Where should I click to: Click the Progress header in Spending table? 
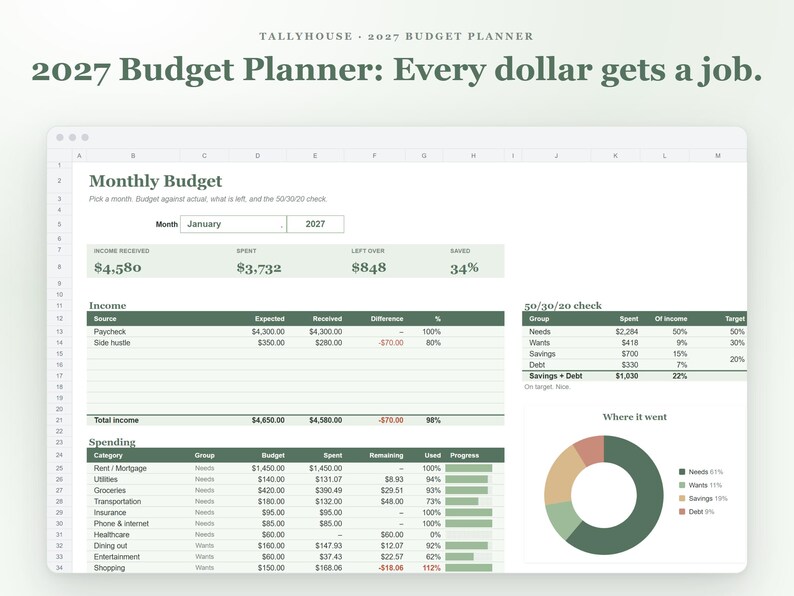464,455
